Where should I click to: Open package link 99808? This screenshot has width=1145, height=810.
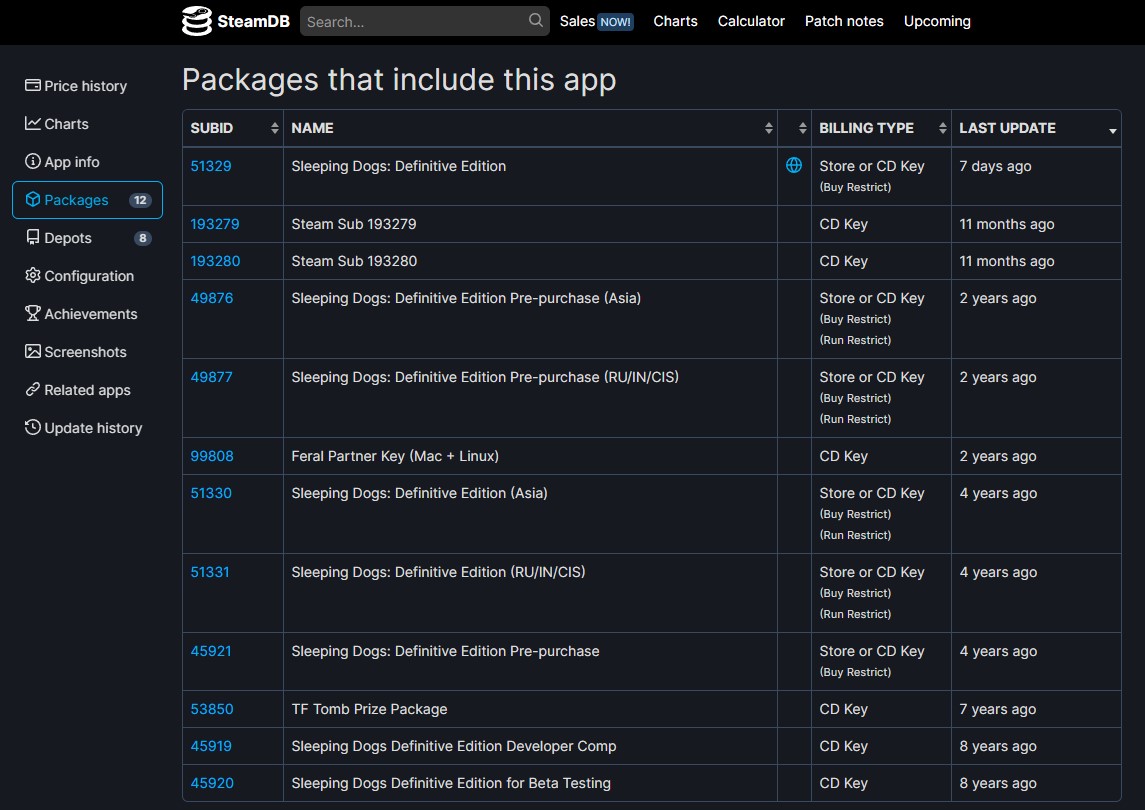(212, 456)
